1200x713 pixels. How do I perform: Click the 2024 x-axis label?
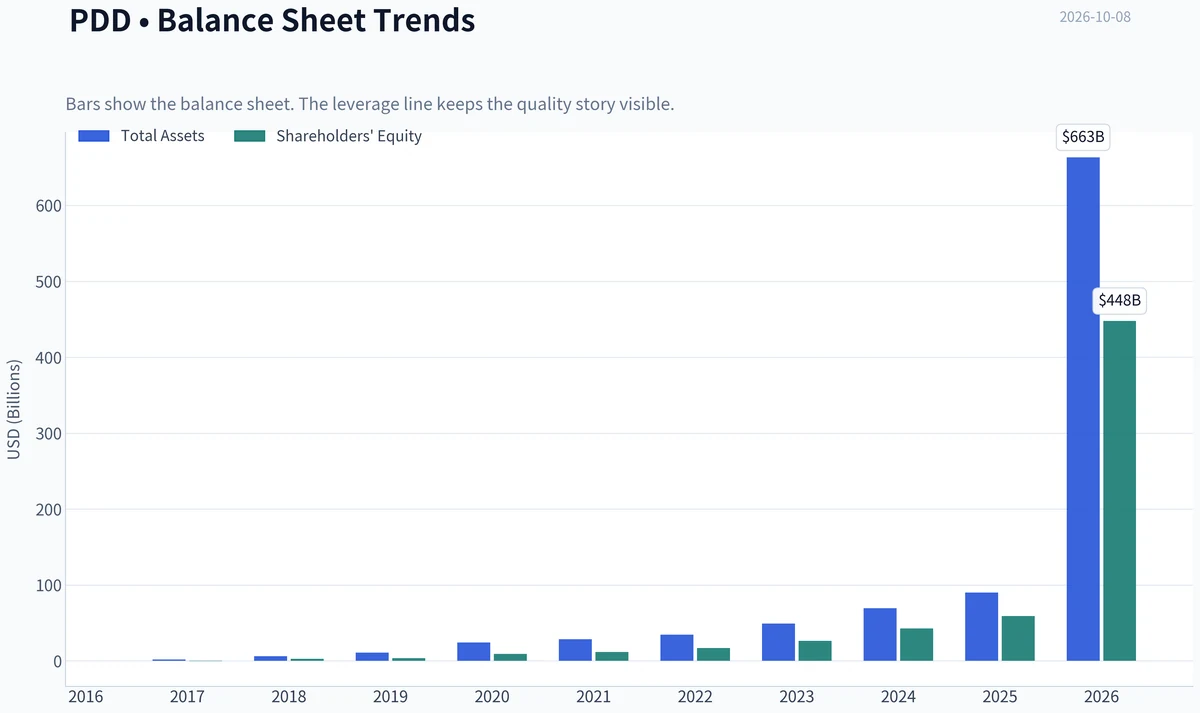(898, 696)
